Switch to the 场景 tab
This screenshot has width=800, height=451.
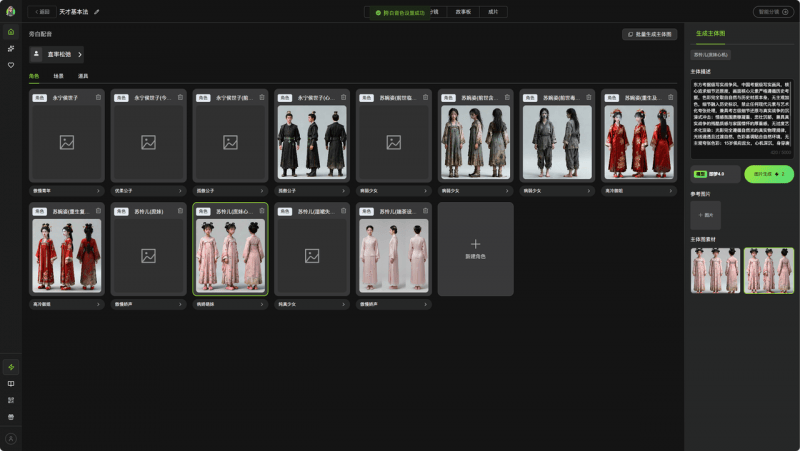point(59,76)
